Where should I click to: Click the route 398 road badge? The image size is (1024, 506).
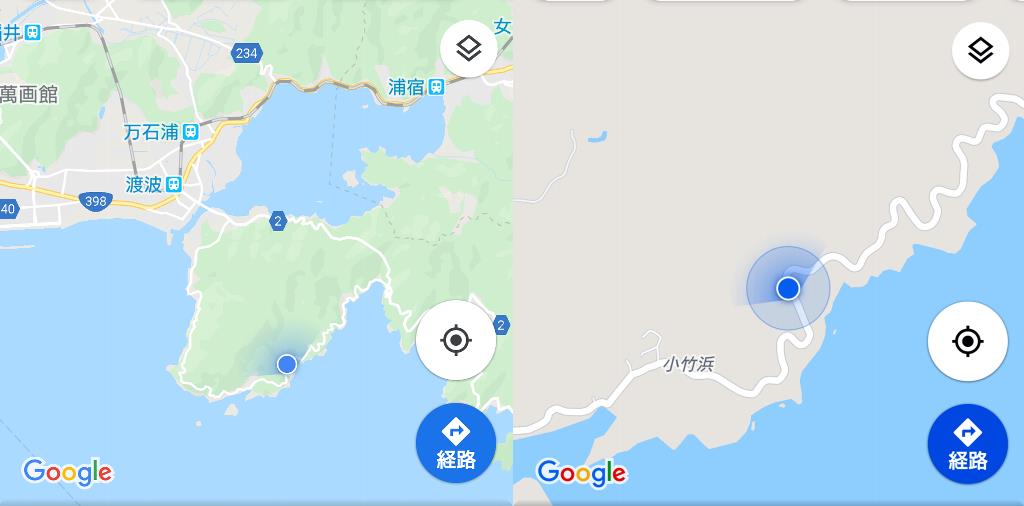[95, 201]
